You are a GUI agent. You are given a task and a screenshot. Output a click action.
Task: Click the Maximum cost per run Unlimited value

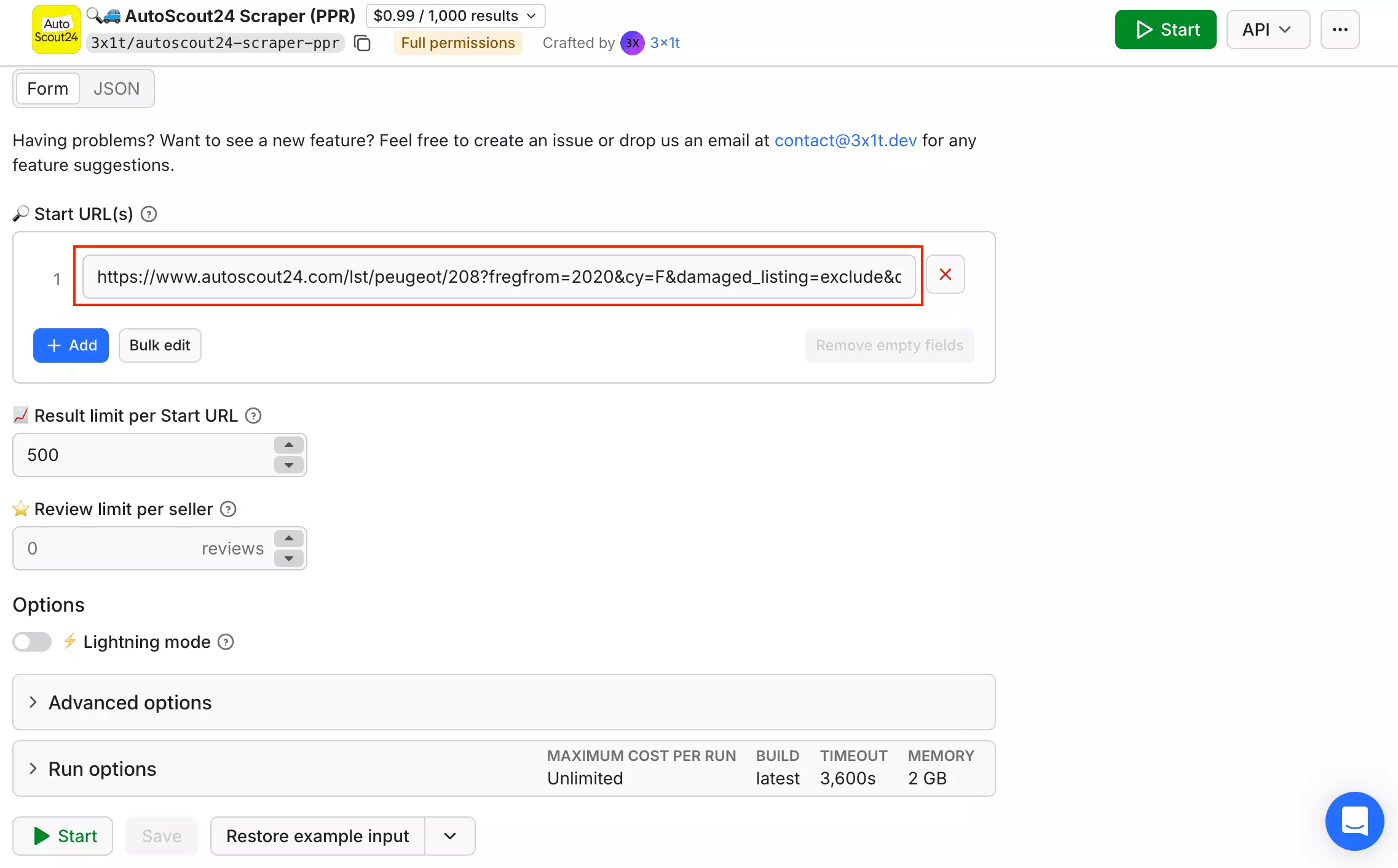[585, 778]
